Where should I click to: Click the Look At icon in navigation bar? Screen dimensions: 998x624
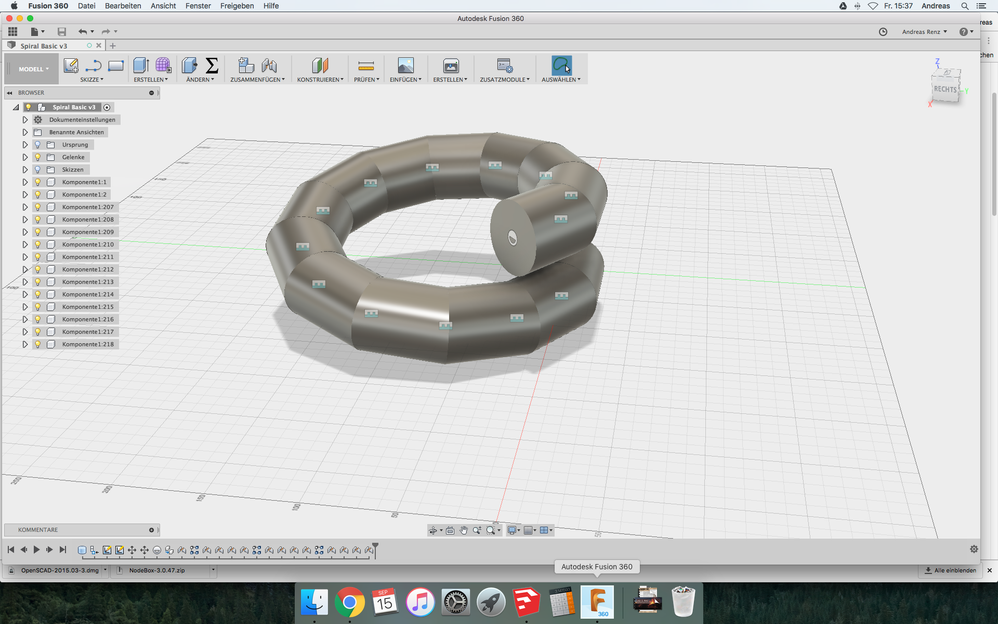[x=450, y=530]
